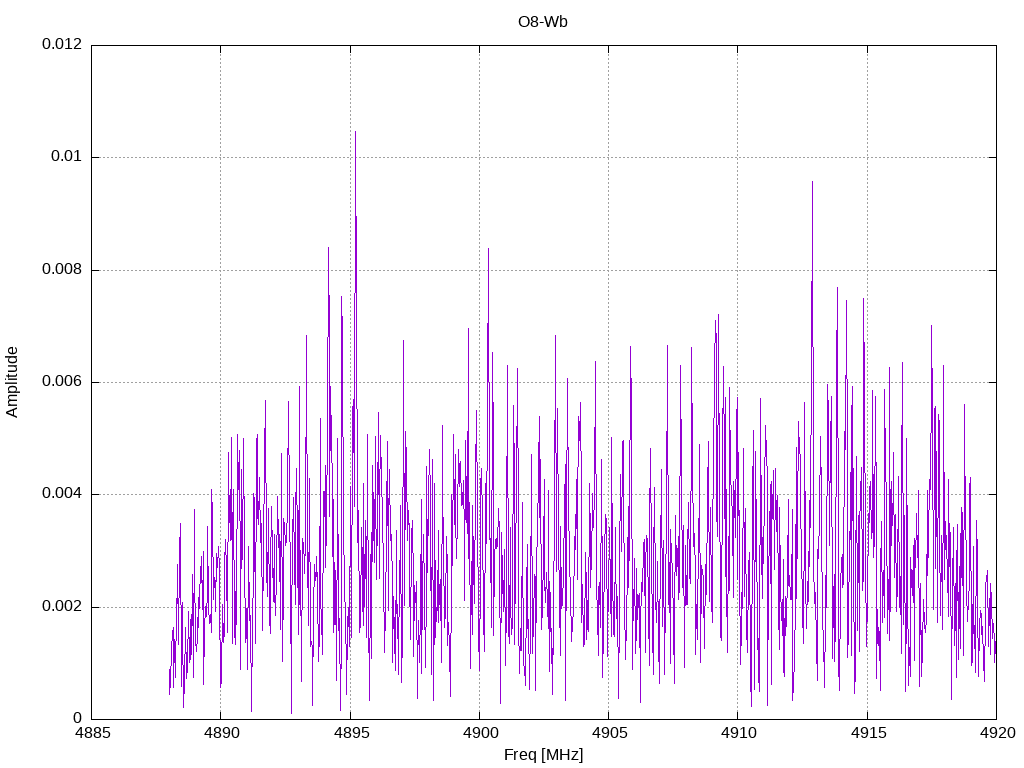Viewport: 1024px width, 768px height.
Task: Click the 'Amplitude' y-axis label
Action: click(12, 382)
